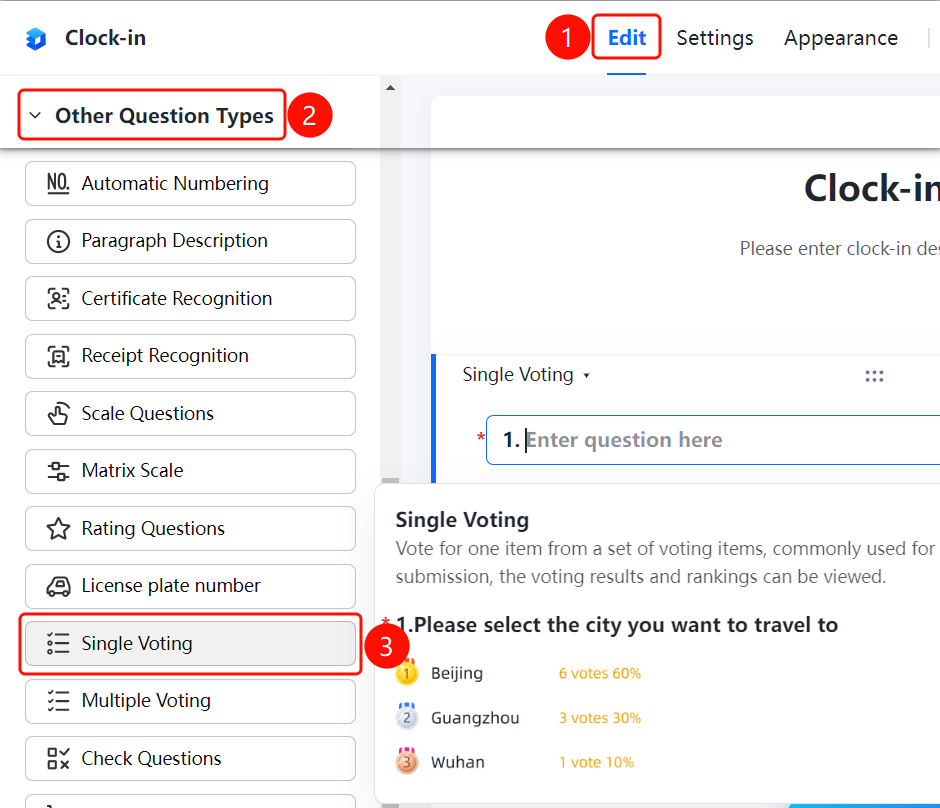
Task: Add a Single Voting question
Action: tap(191, 644)
